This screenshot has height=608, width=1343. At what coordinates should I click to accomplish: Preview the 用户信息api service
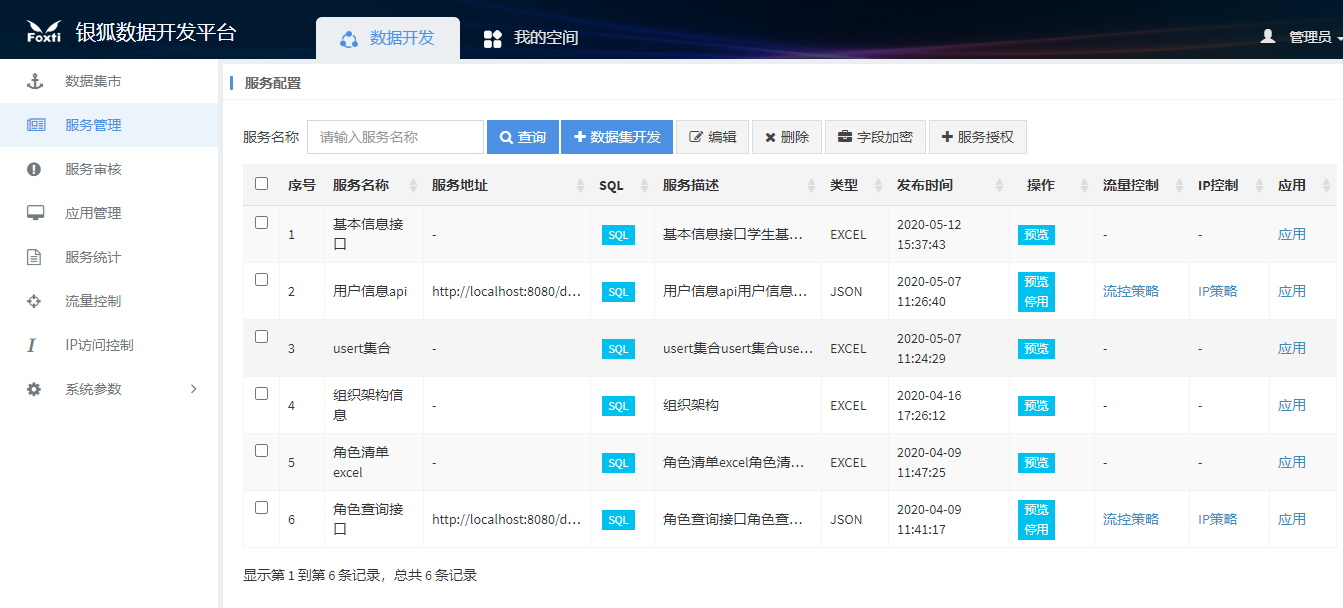[x=1036, y=282]
